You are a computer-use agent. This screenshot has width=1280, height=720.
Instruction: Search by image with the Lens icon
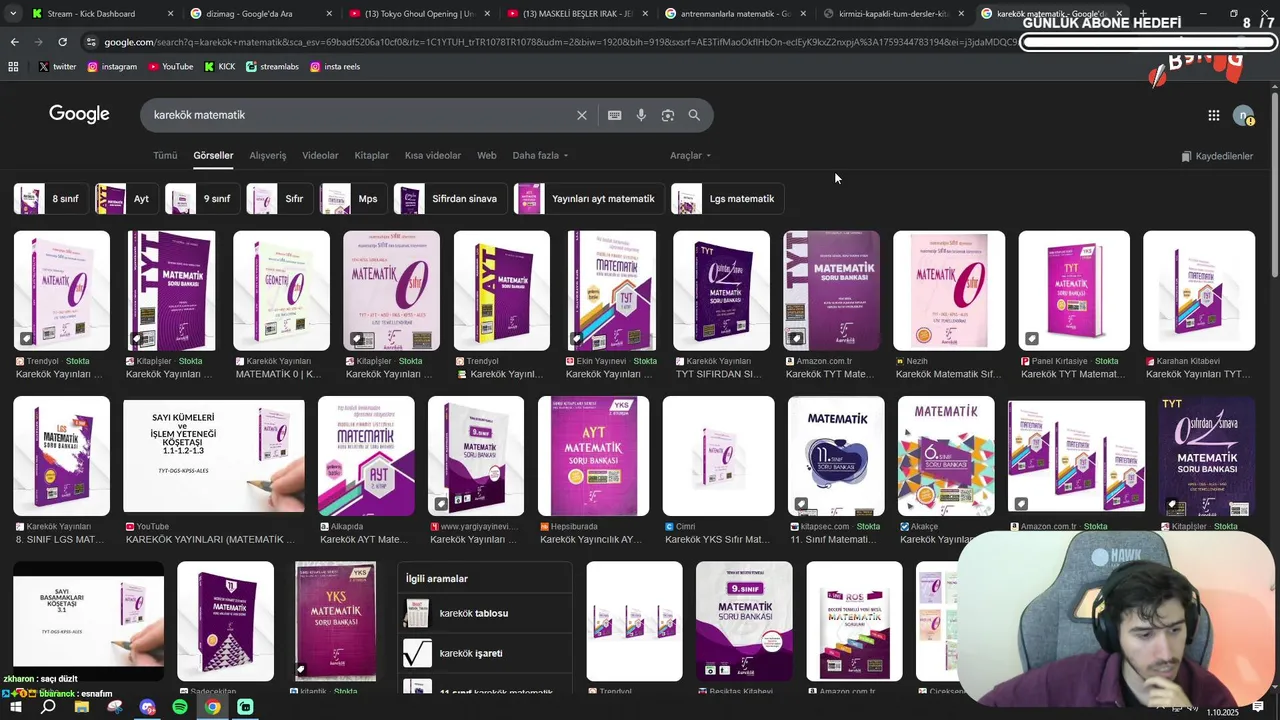point(668,115)
